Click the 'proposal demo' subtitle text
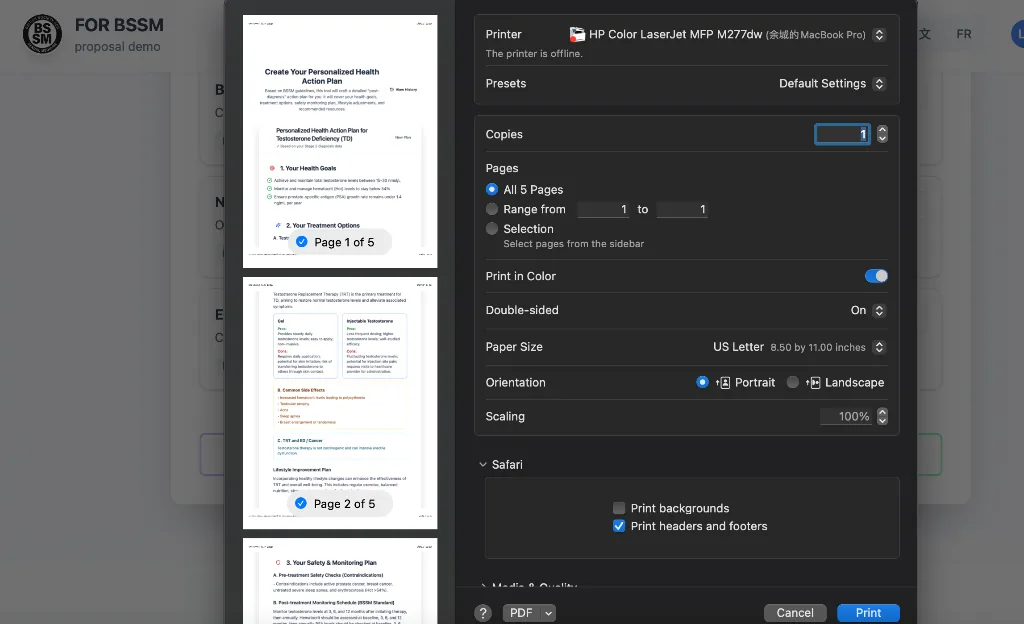The image size is (1024, 624). [118, 46]
